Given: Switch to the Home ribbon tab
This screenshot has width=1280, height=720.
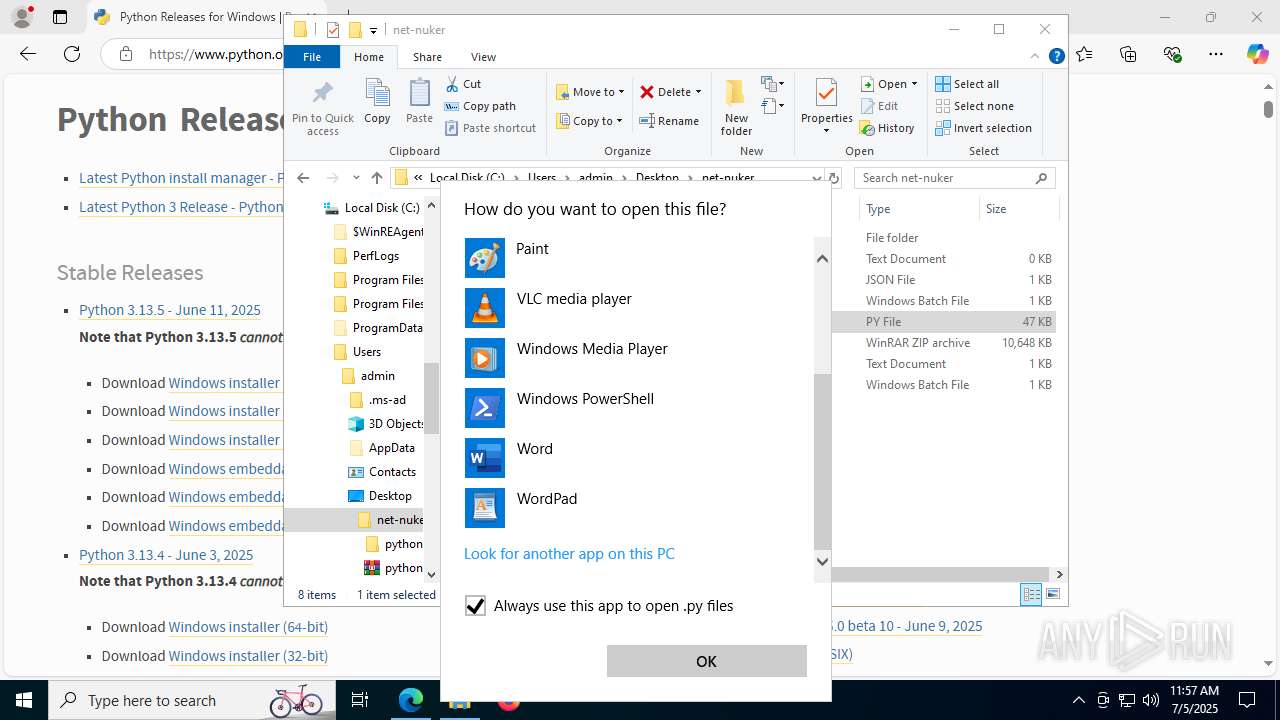Looking at the screenshot, I should click(x=369, y=57).
